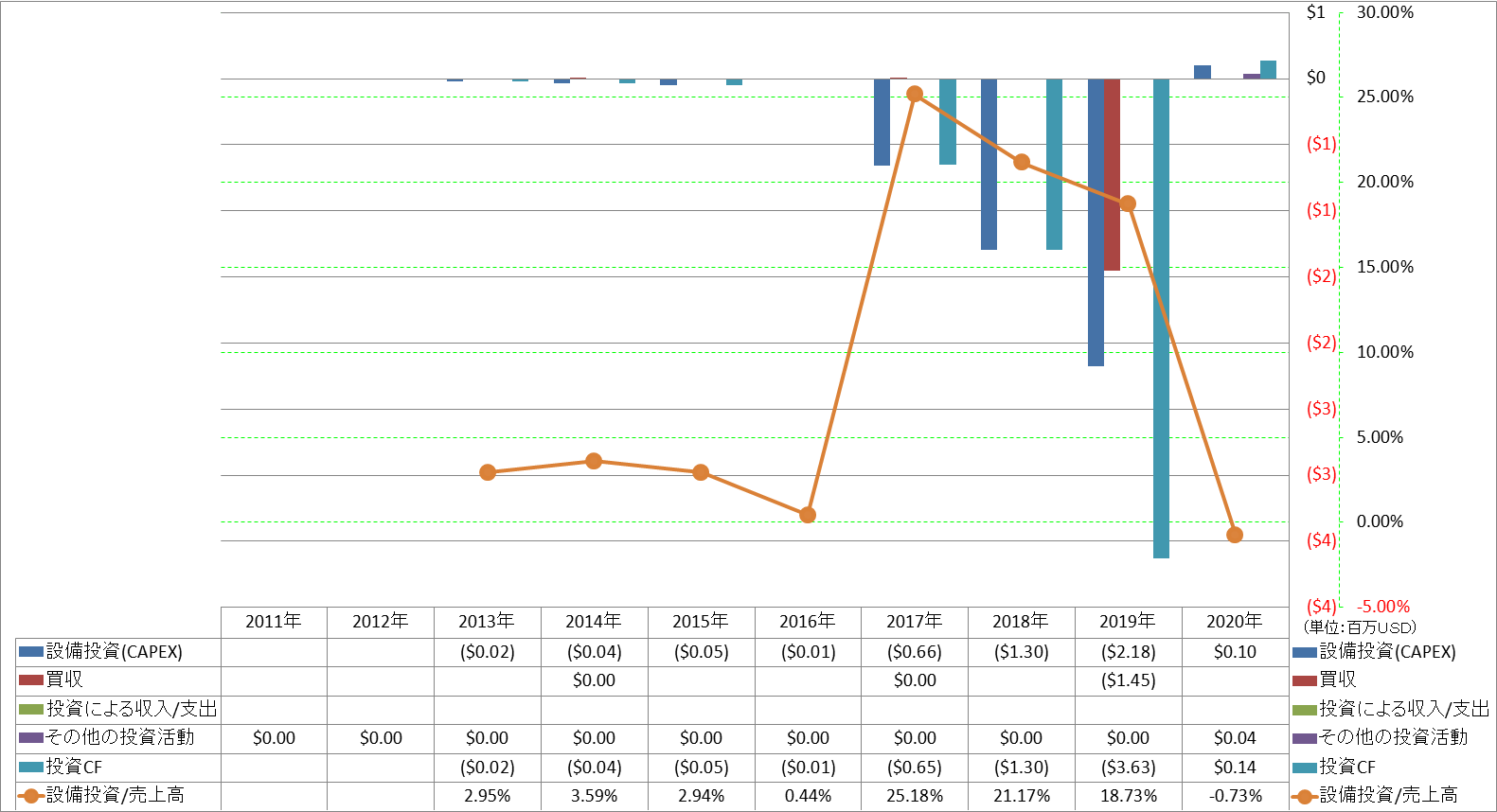1497x812 pixels.
Task: Click the ($0.66) CAPEX cell for 2017
Action: 915,652
